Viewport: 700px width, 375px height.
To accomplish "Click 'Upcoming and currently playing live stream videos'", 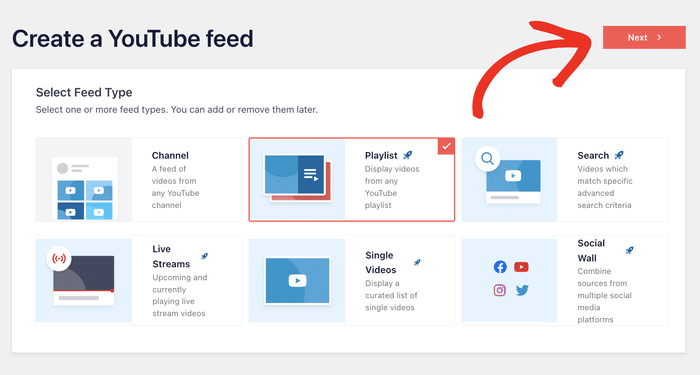I will [x=179, y=295].
